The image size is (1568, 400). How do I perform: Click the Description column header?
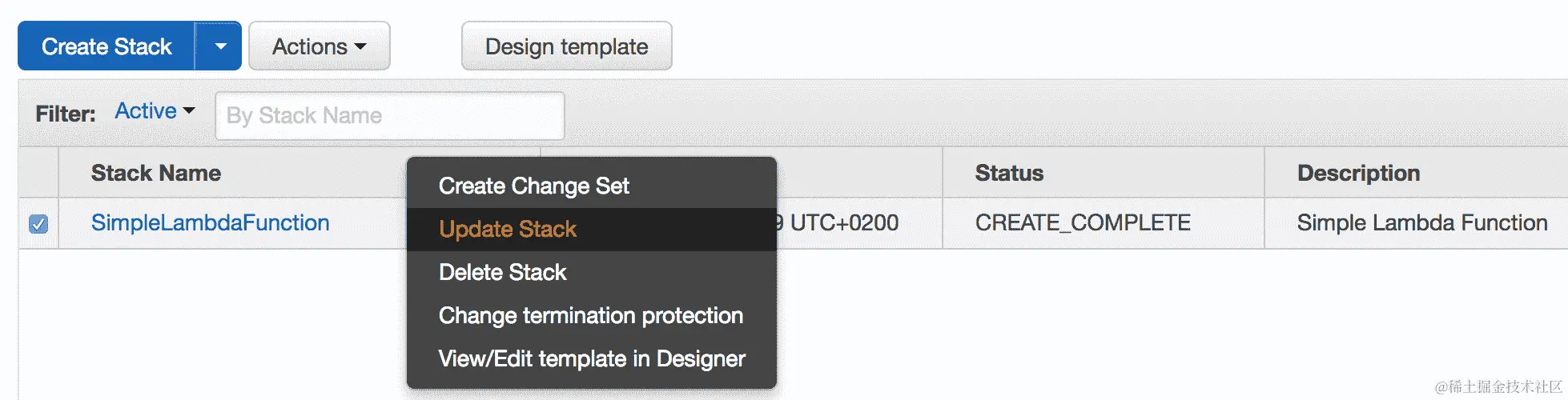click(1358, 173)
